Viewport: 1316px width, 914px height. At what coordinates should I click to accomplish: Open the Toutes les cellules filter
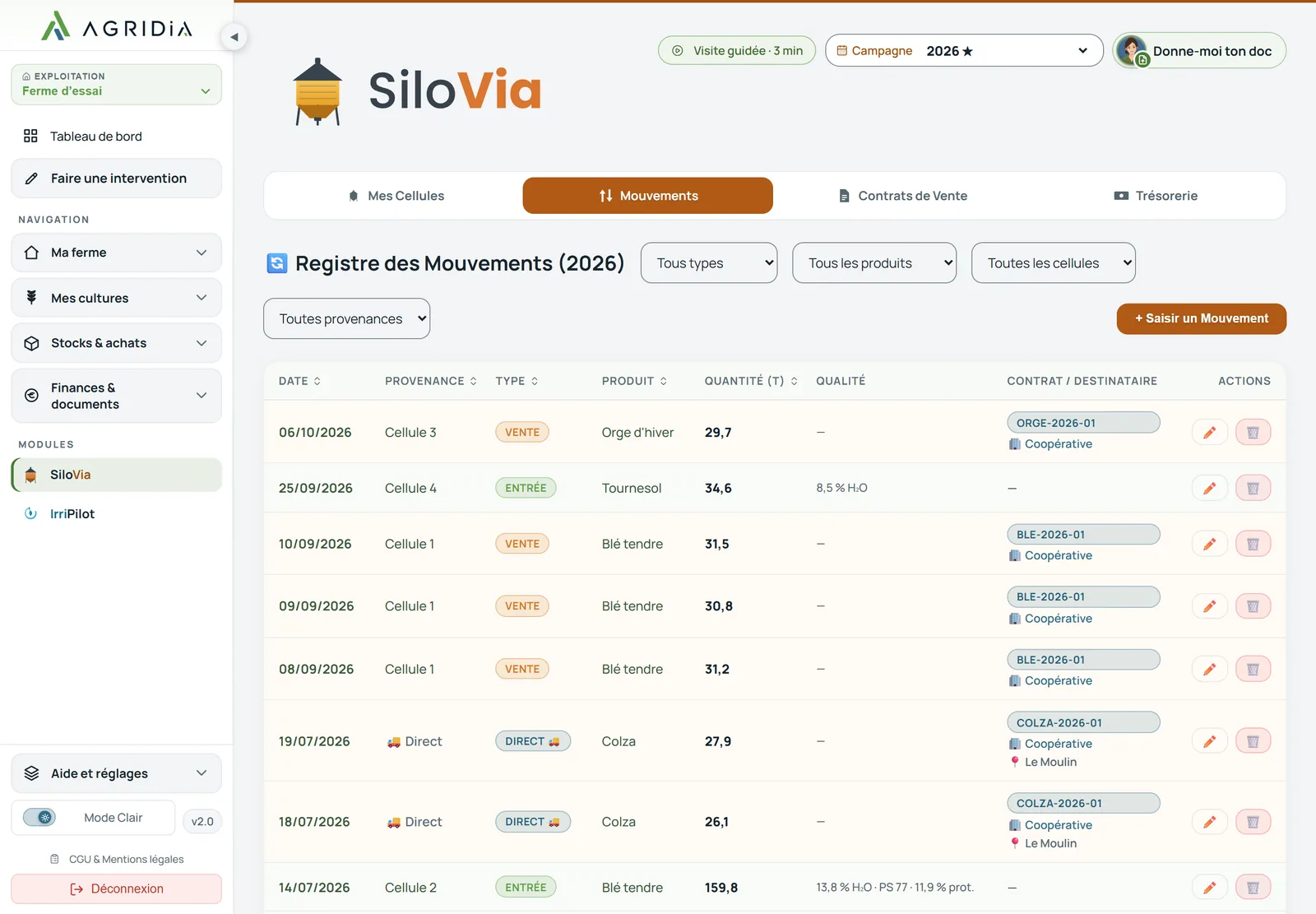coord(1054,263)
